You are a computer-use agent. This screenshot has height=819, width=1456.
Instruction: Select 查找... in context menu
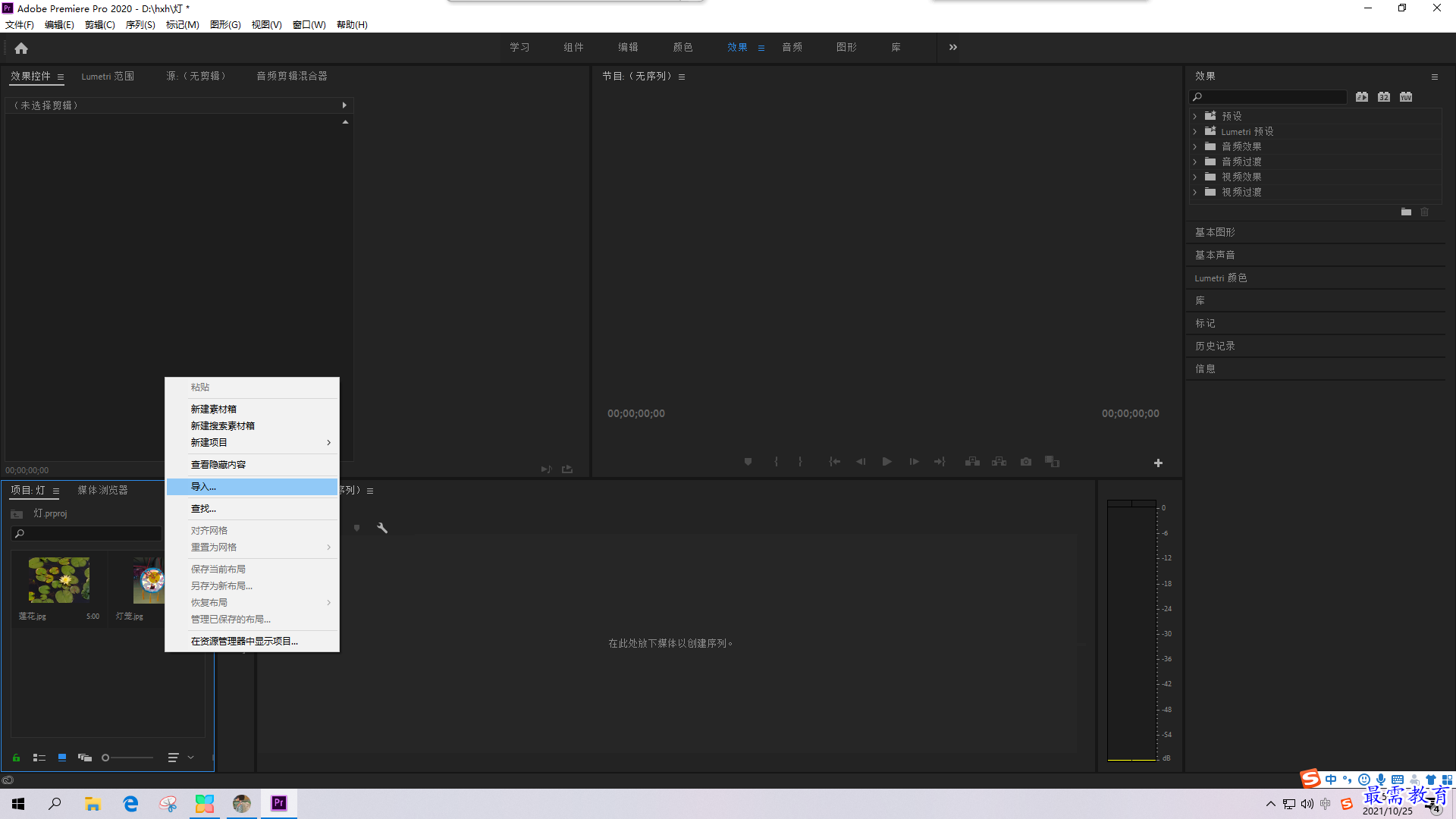coord(252,509)
